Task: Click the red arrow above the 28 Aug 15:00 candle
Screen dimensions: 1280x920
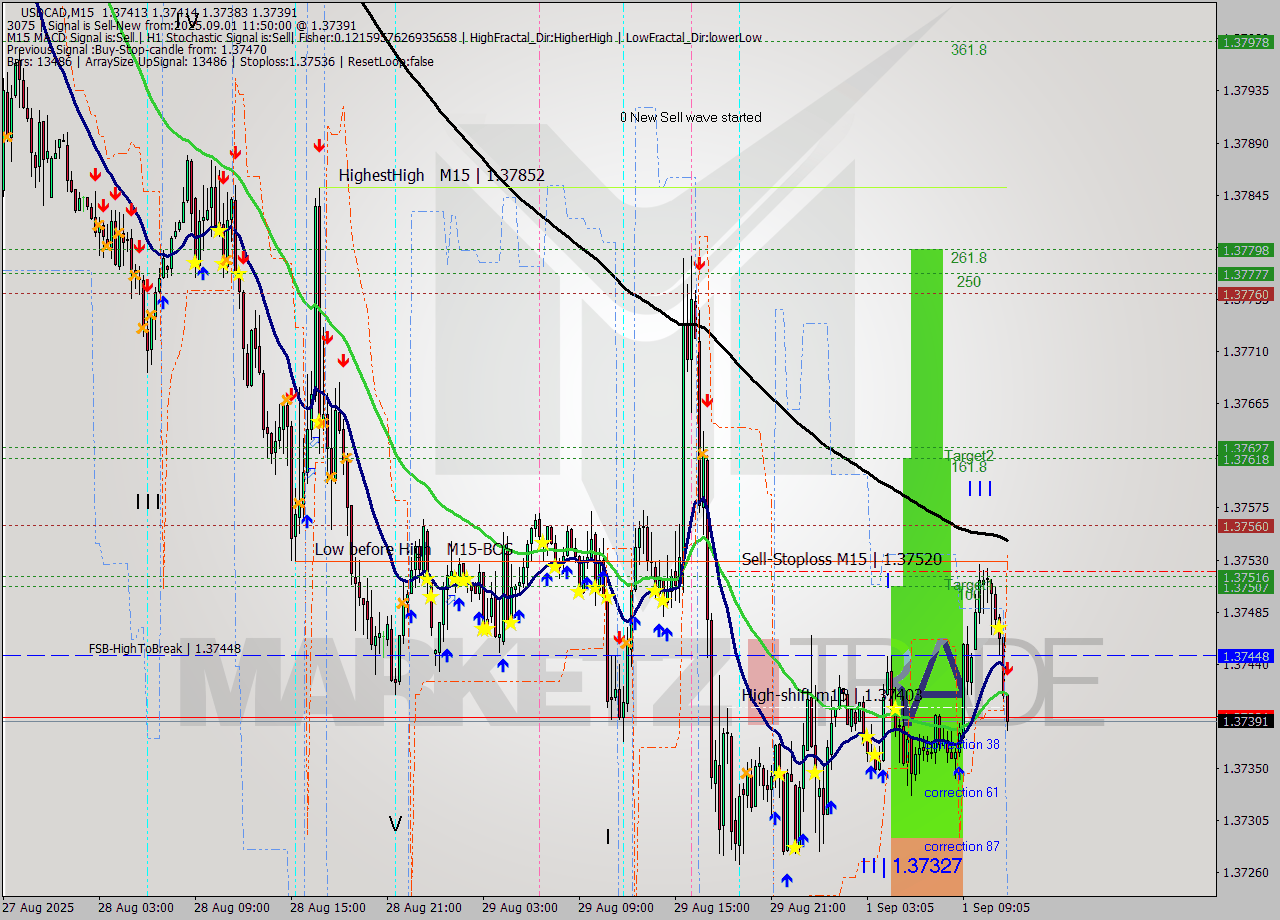Action: click(x=318, y=146)
